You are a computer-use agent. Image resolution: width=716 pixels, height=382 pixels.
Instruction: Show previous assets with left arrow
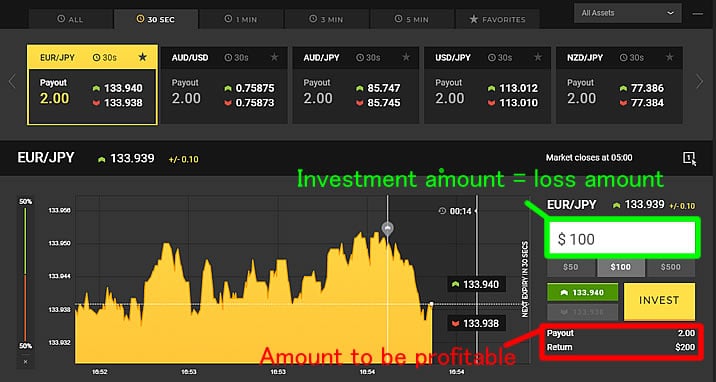(x=12, y=82)
